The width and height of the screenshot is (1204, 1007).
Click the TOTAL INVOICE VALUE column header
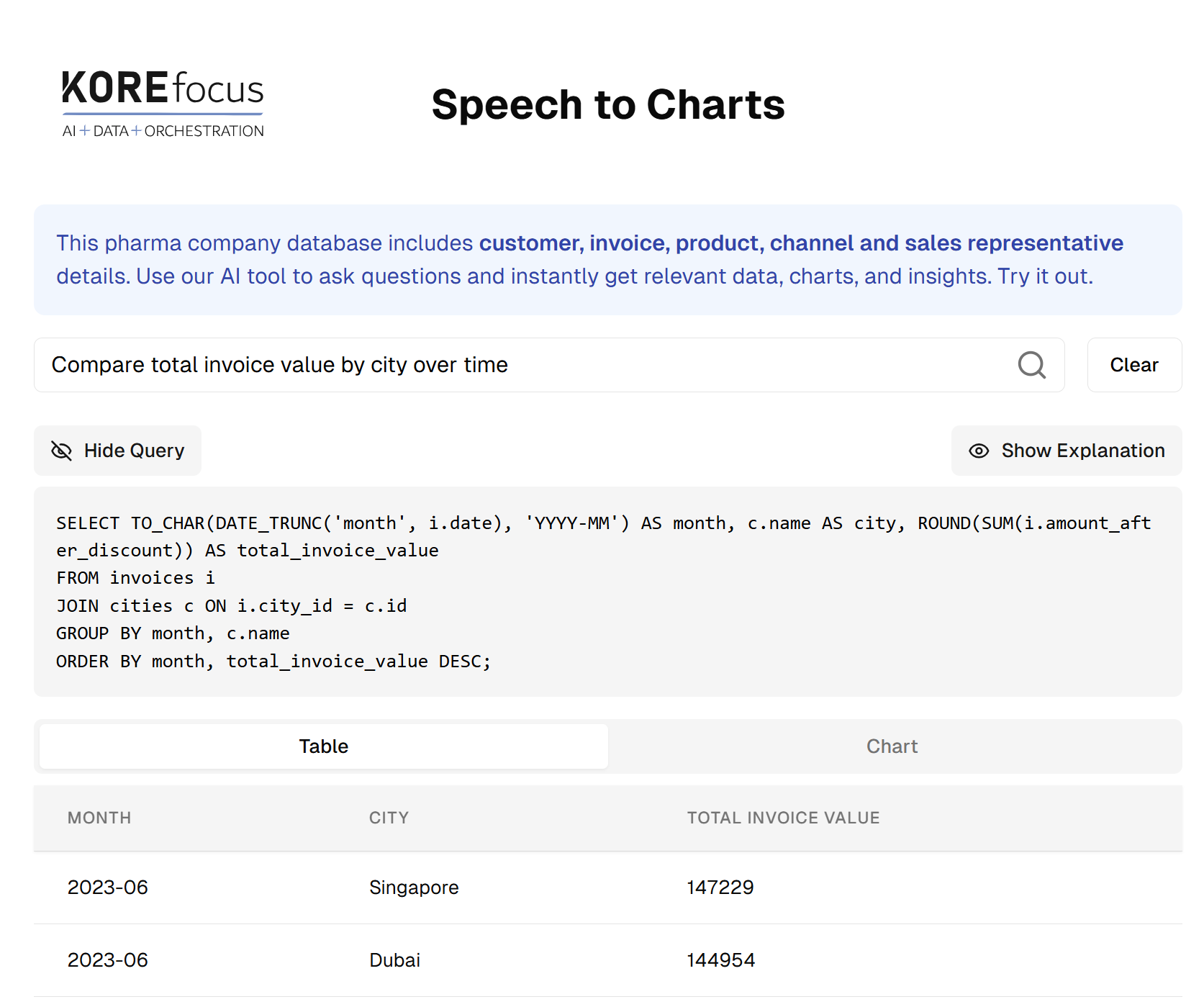click(783, 818)
